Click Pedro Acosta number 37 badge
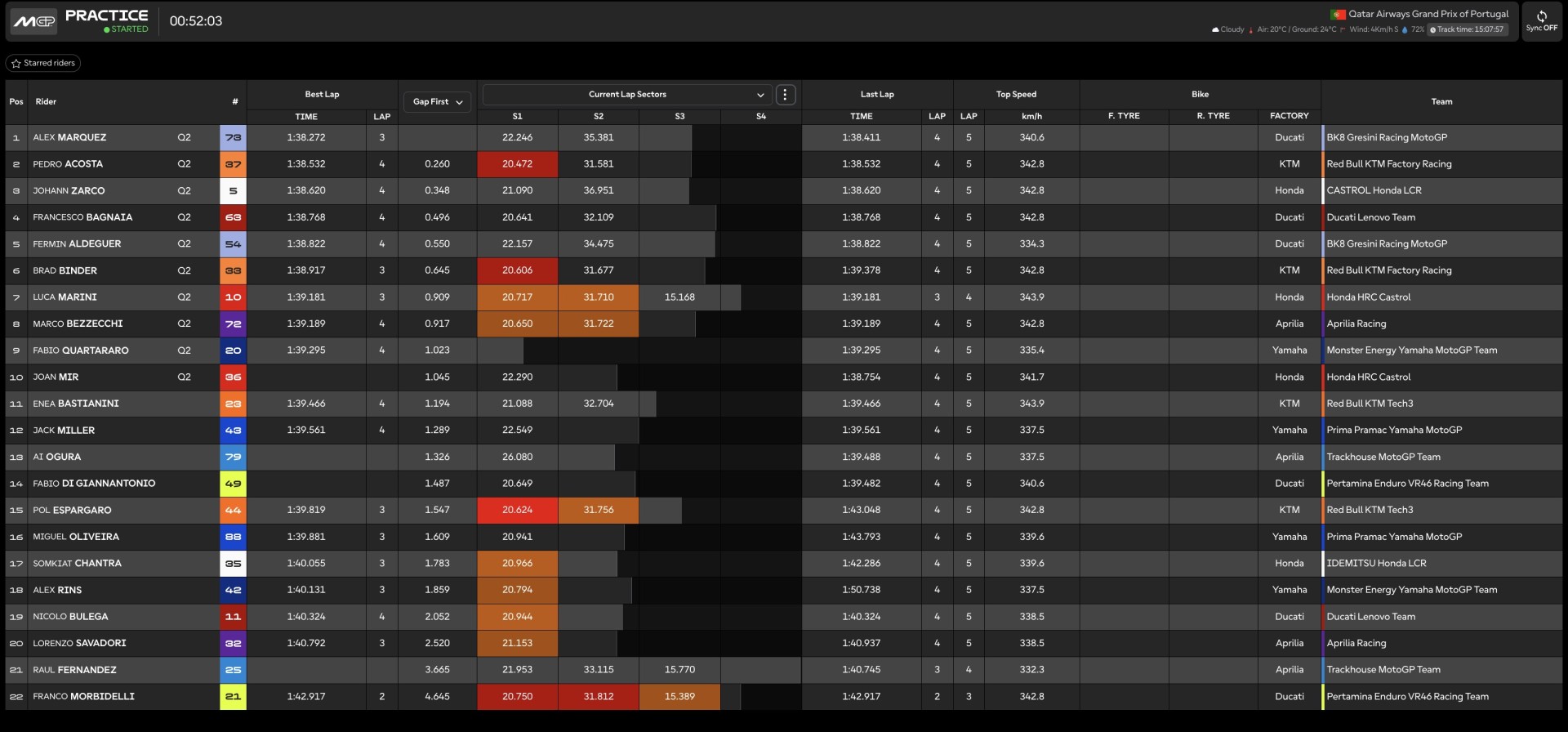The image size is (1568, 732). point(233,164)
